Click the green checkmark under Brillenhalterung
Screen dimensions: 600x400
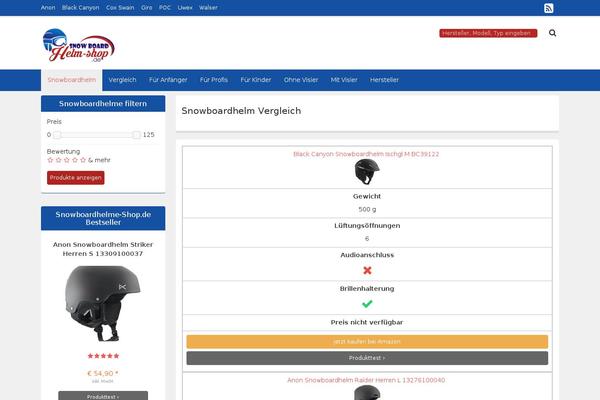(x=367, y=304)
